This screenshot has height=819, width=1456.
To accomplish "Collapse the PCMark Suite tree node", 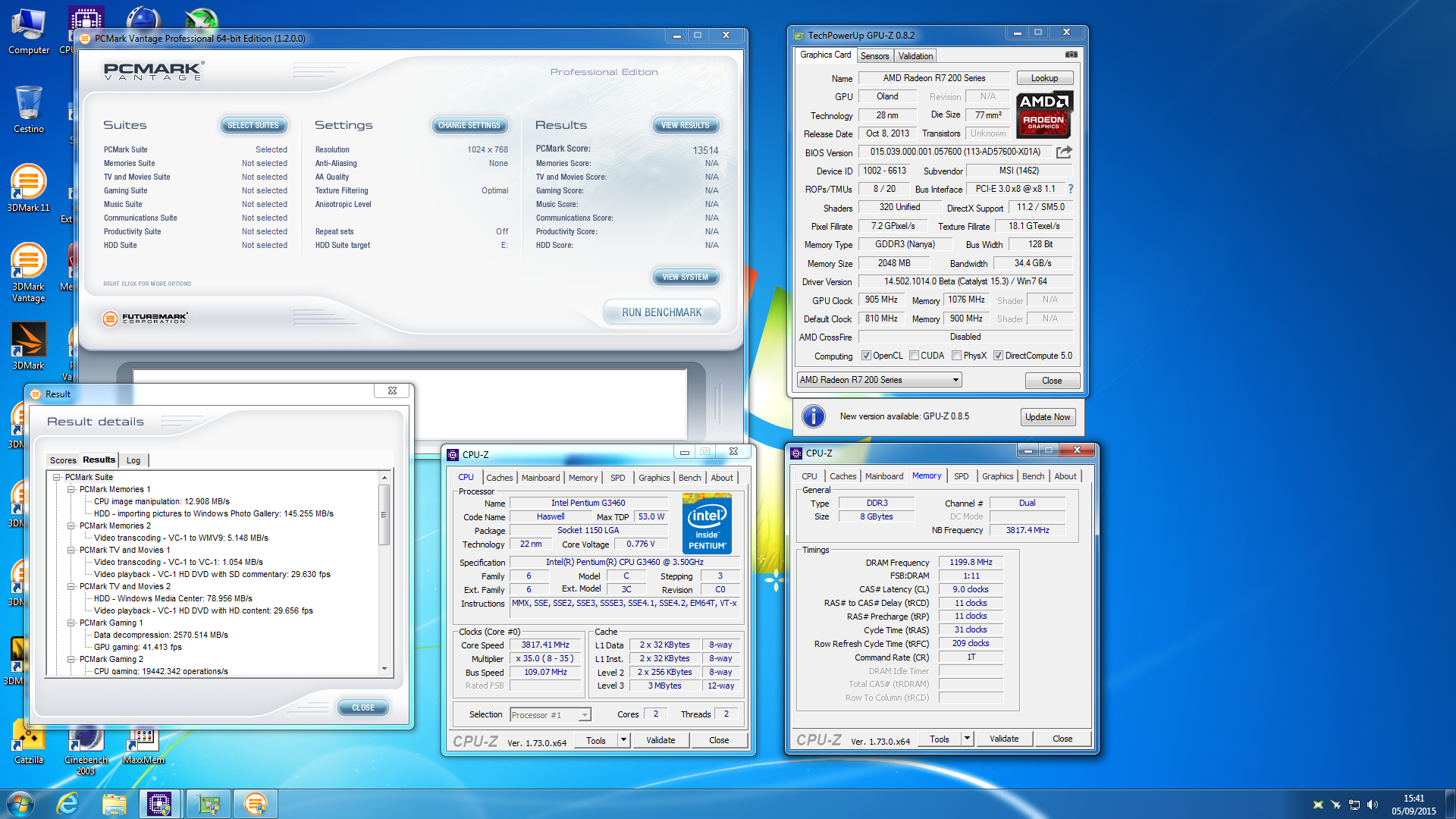I will click(x=57, y=477).
